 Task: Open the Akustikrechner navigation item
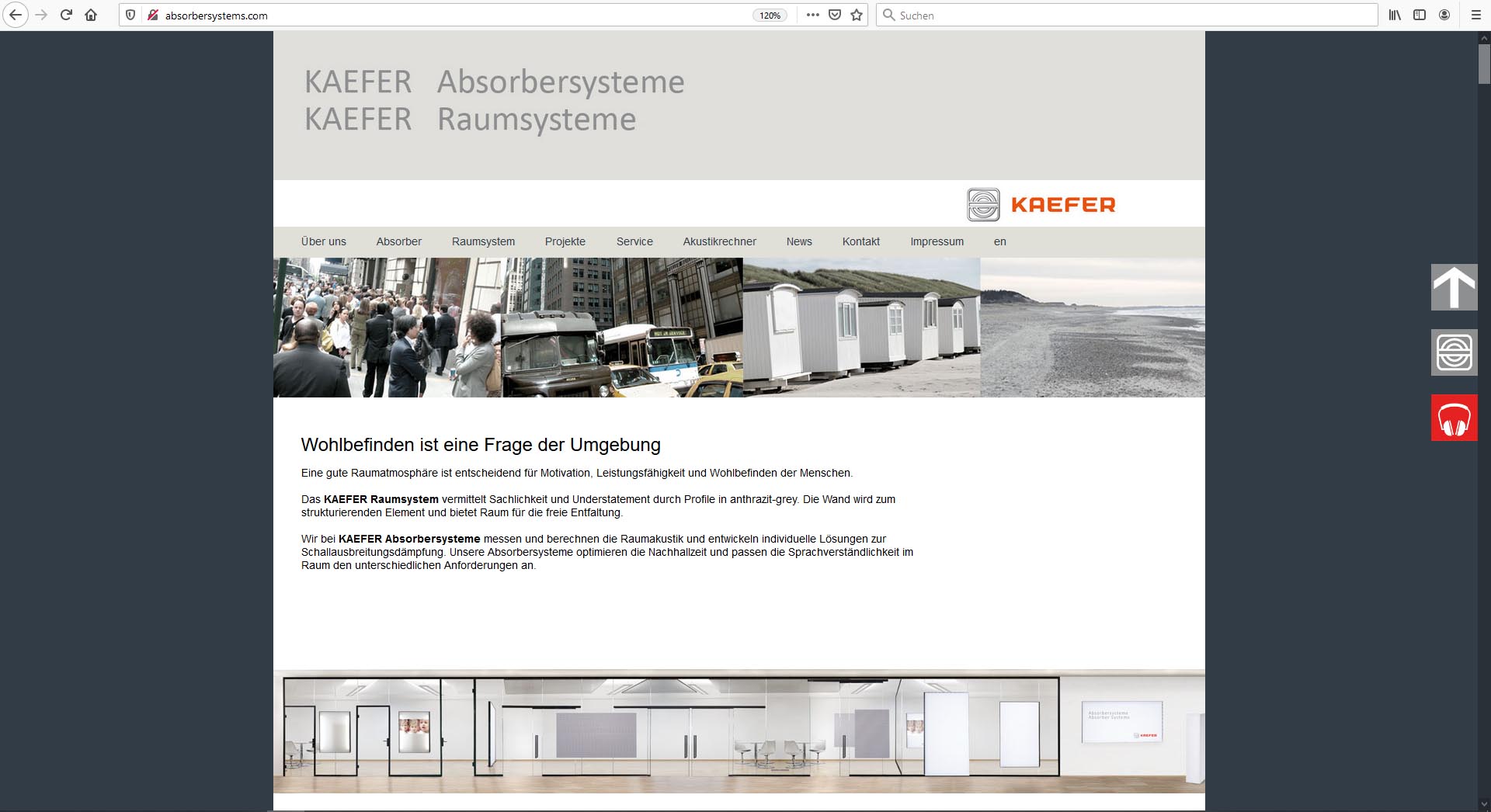pos(719,241)
